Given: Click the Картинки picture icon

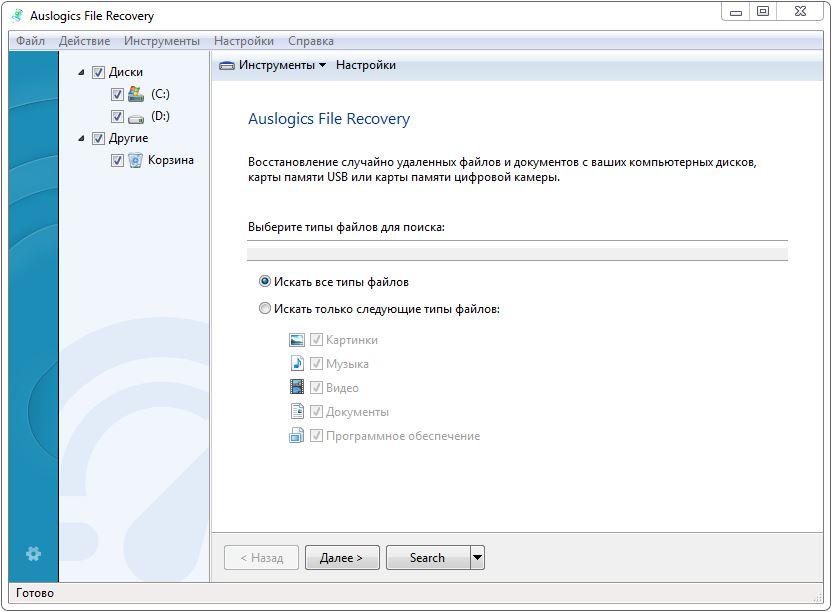Looking at the screenshot, I should (297, 340).
